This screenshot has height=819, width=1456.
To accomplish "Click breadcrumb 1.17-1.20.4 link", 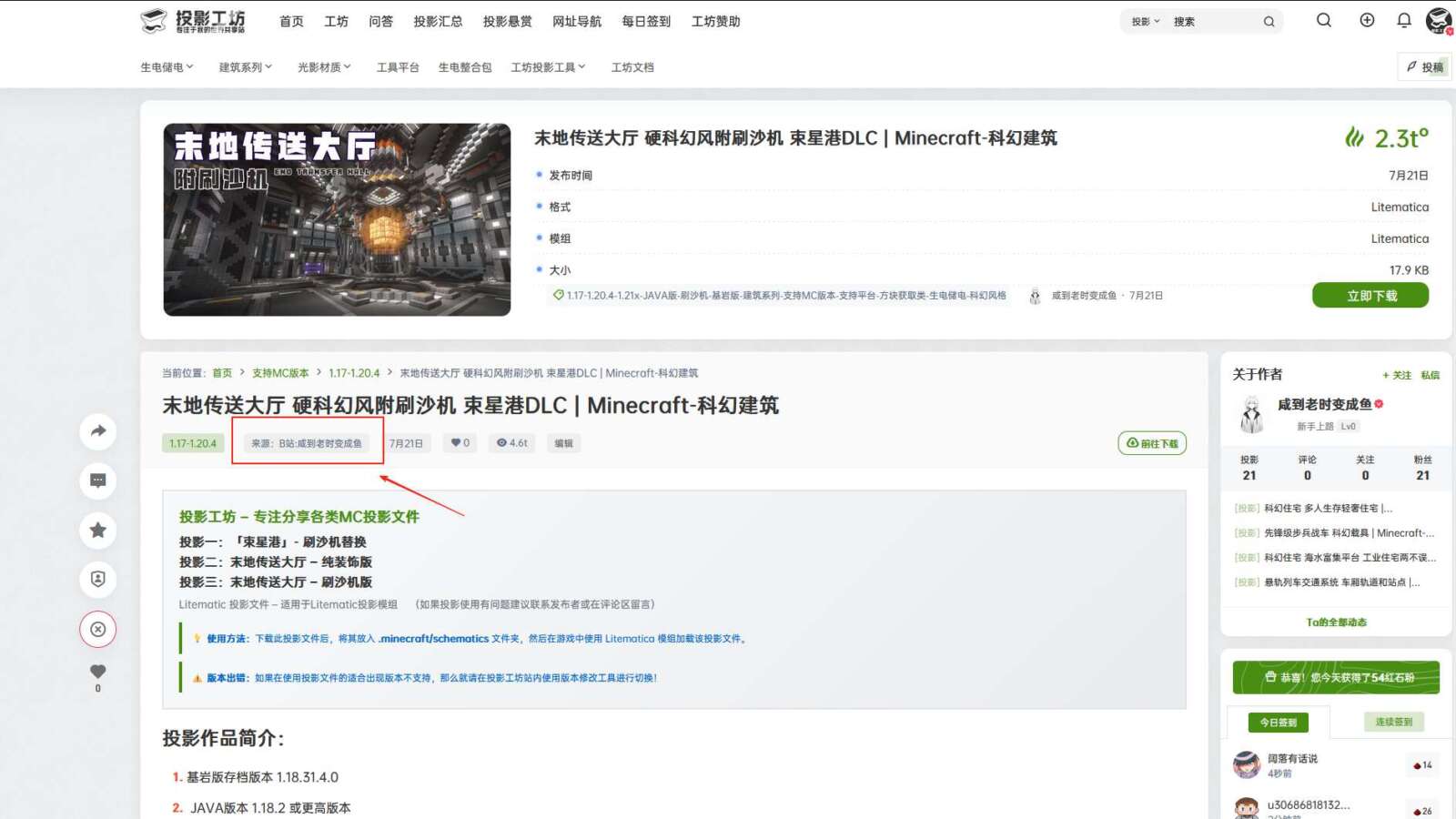I will [x=354, y=373].
